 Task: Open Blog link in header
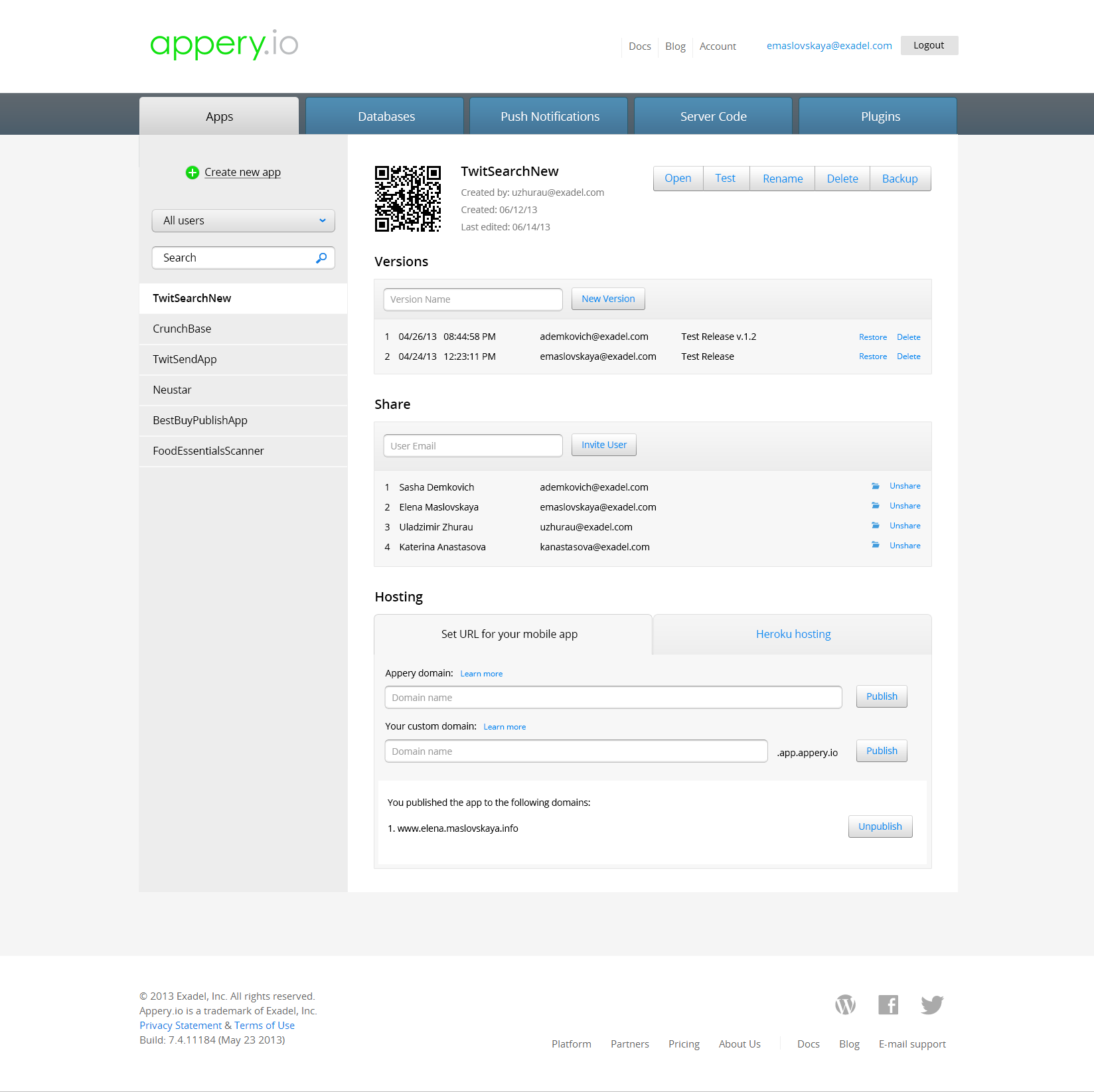675,46
